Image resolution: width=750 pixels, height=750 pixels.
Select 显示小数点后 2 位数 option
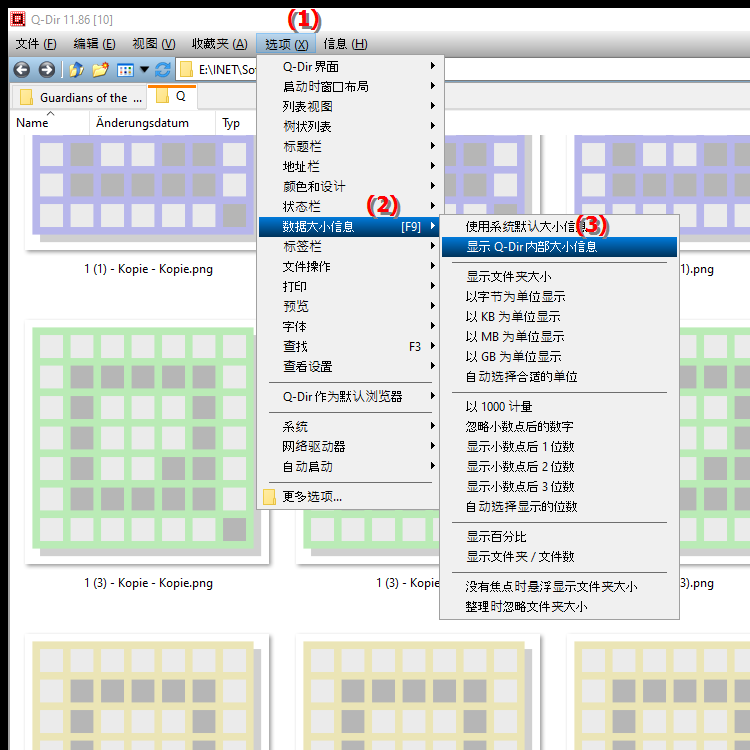(559, 467)
